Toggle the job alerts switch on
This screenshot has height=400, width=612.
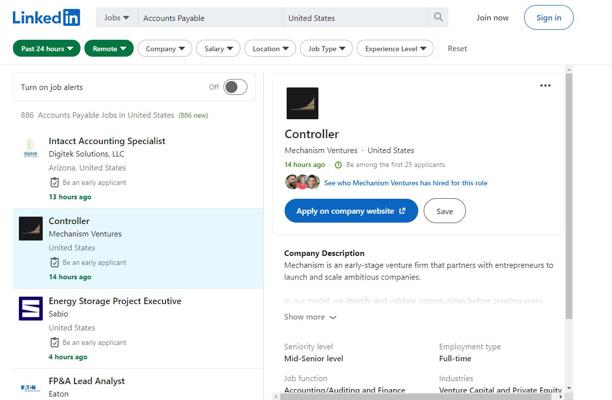tap(235, 87)
